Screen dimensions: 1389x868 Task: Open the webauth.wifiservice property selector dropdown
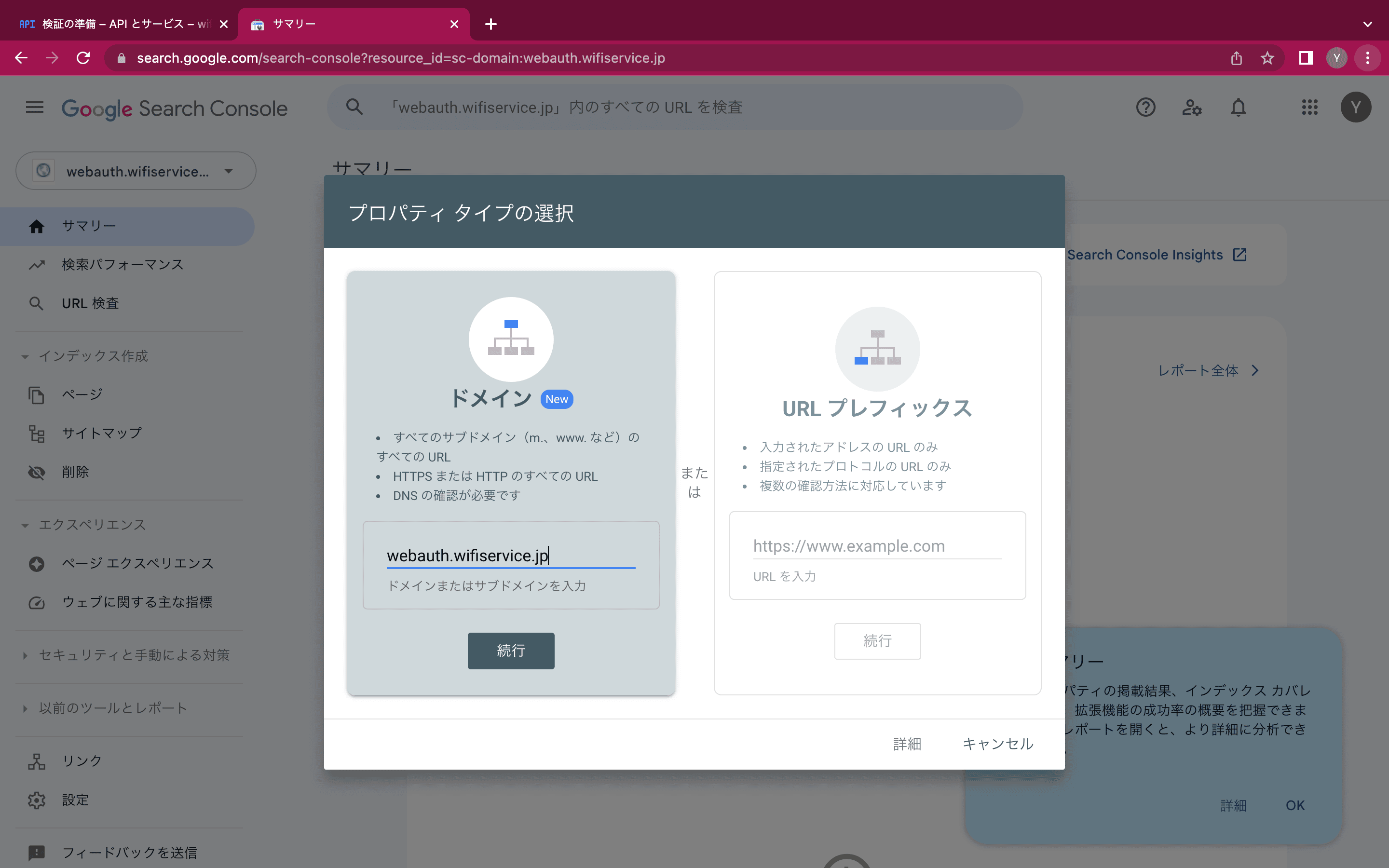pyautogui.click(x=136, y=171)
